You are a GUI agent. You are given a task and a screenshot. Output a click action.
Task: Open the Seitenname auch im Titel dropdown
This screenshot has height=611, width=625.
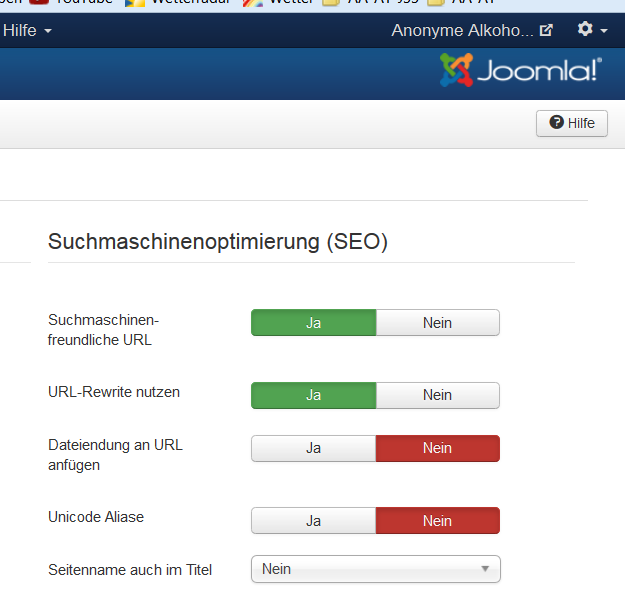click(x=376, y=569)
